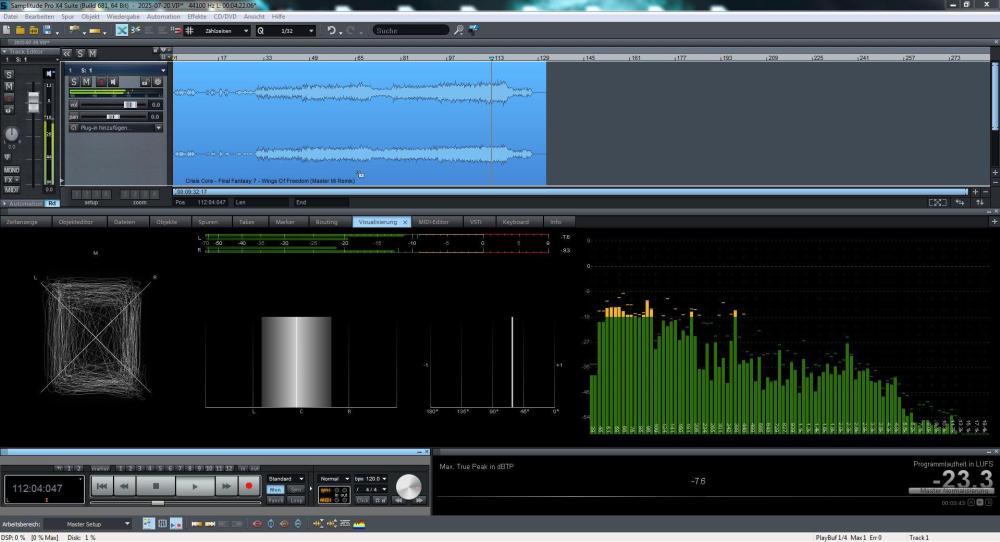Toggle the Rd automation read button
This screenshot has width=1000, height=542.
tap(52, 203)
